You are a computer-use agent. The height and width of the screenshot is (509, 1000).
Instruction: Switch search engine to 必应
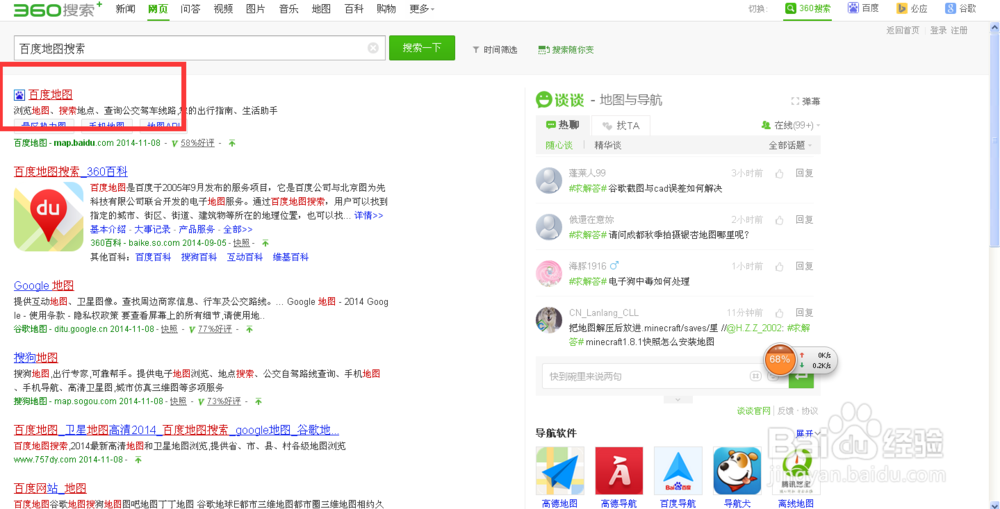(912, 8)
